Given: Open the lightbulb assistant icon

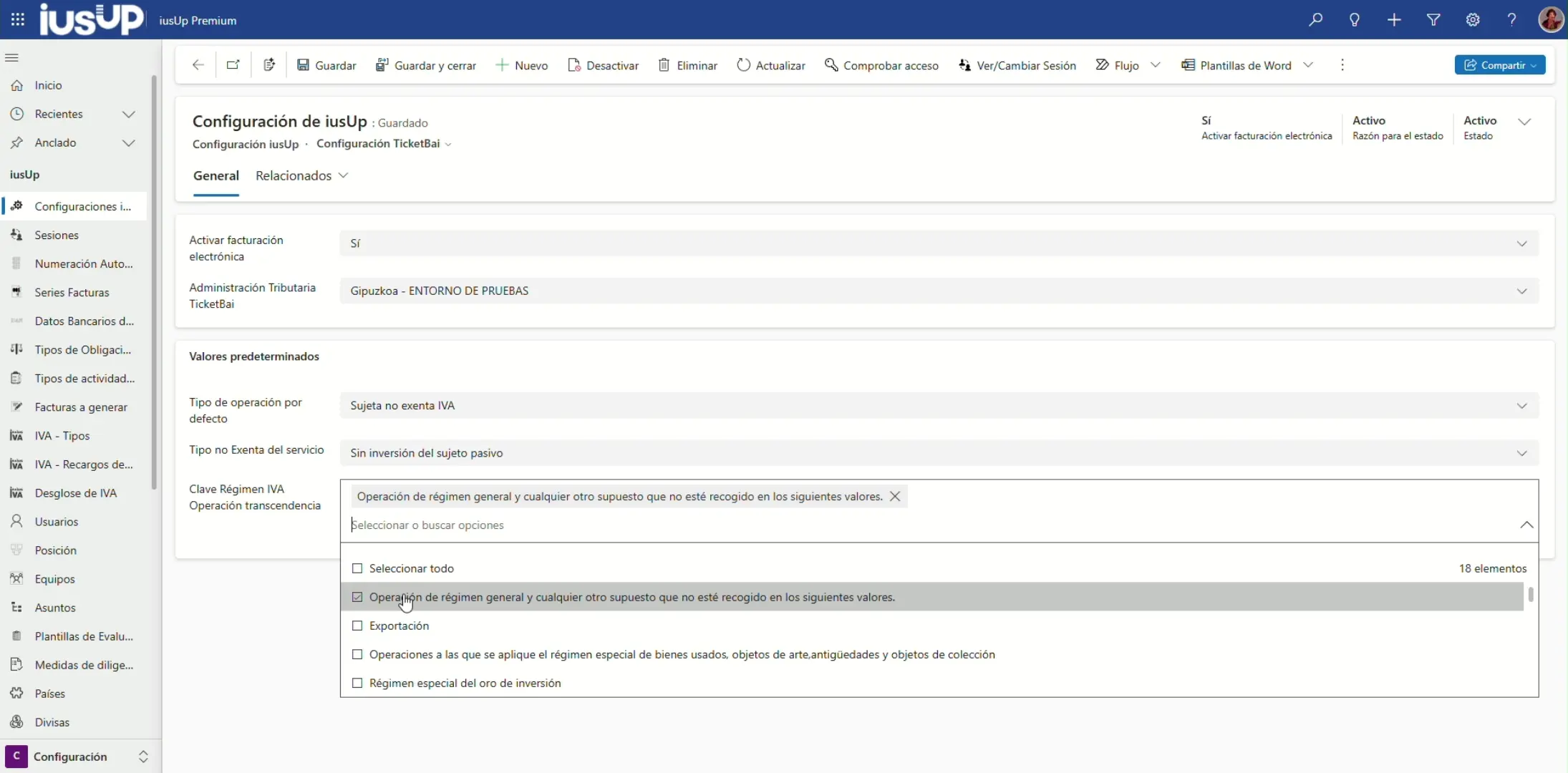Looking at the screenshot, I should tap(1355, 20).
